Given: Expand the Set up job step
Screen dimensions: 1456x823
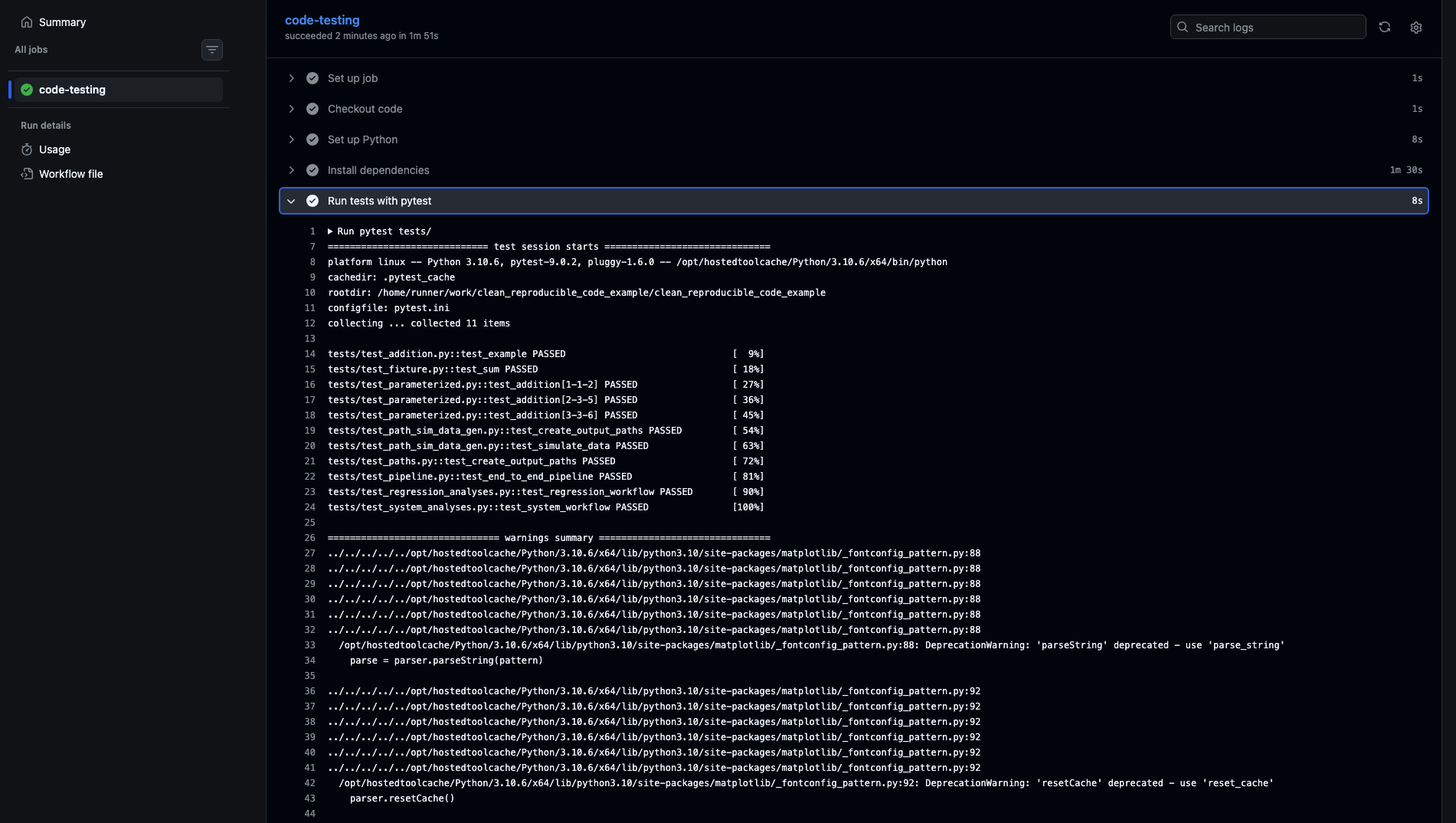Looking at the screenshot, I should [291, 78].
